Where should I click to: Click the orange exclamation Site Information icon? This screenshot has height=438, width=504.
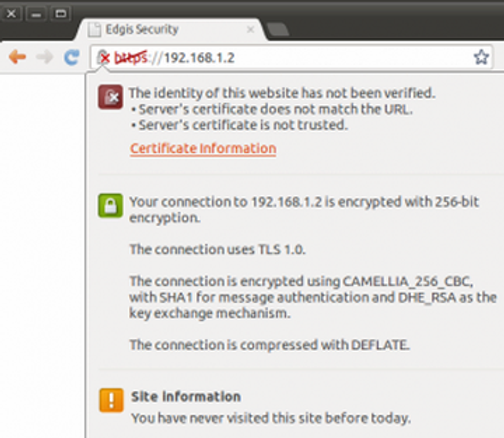click(111, 400)
